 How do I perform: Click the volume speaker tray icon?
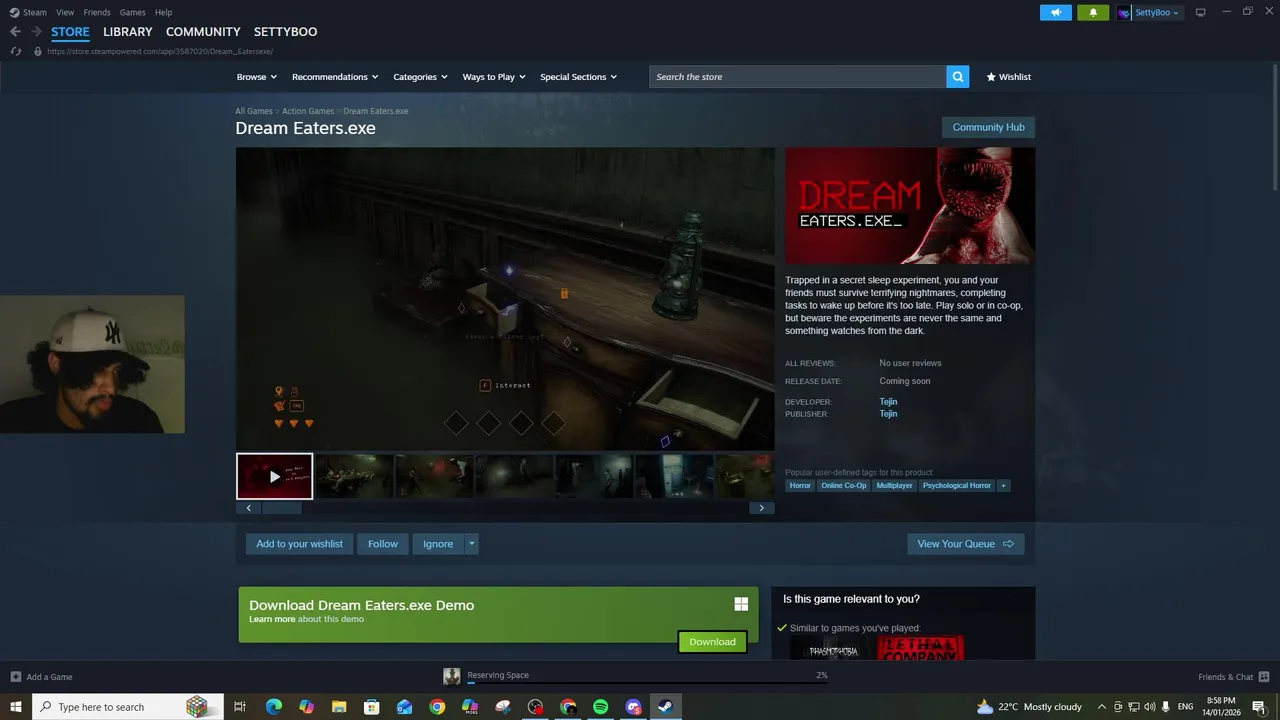click(1150, 707)
